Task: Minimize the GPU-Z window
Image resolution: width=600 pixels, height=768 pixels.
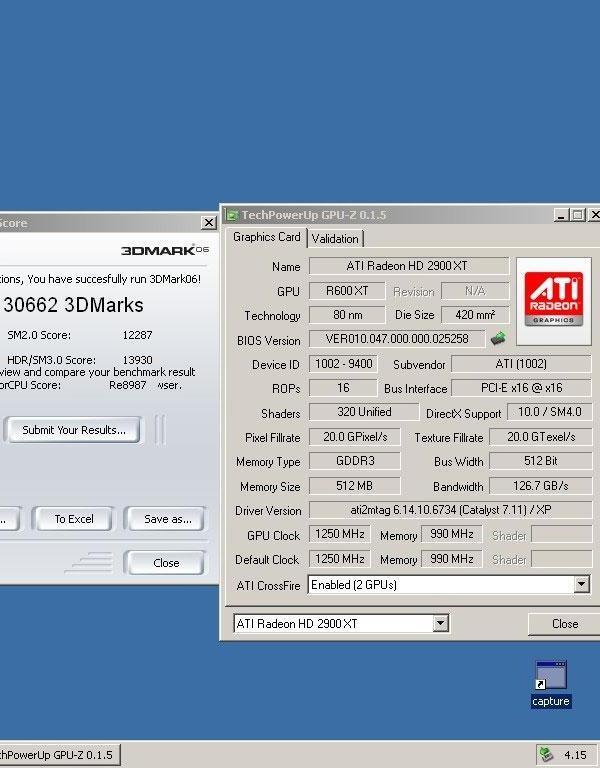Action: (x=561, y=215)
